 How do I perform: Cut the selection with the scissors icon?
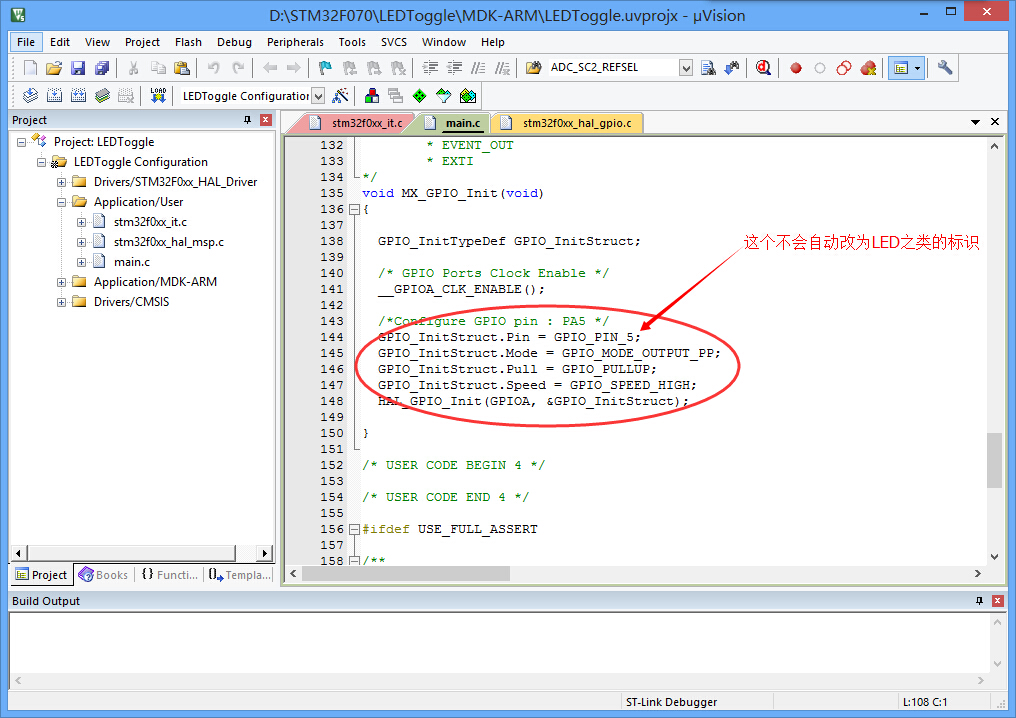pyautogui.click(x=133, y=68)
